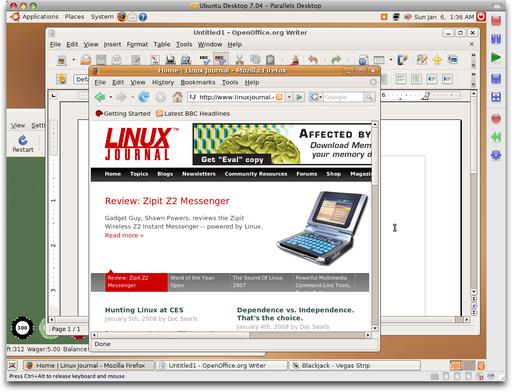Reload the page in Firefox
Screen dimensions: 512x392
tap(144, 97)
